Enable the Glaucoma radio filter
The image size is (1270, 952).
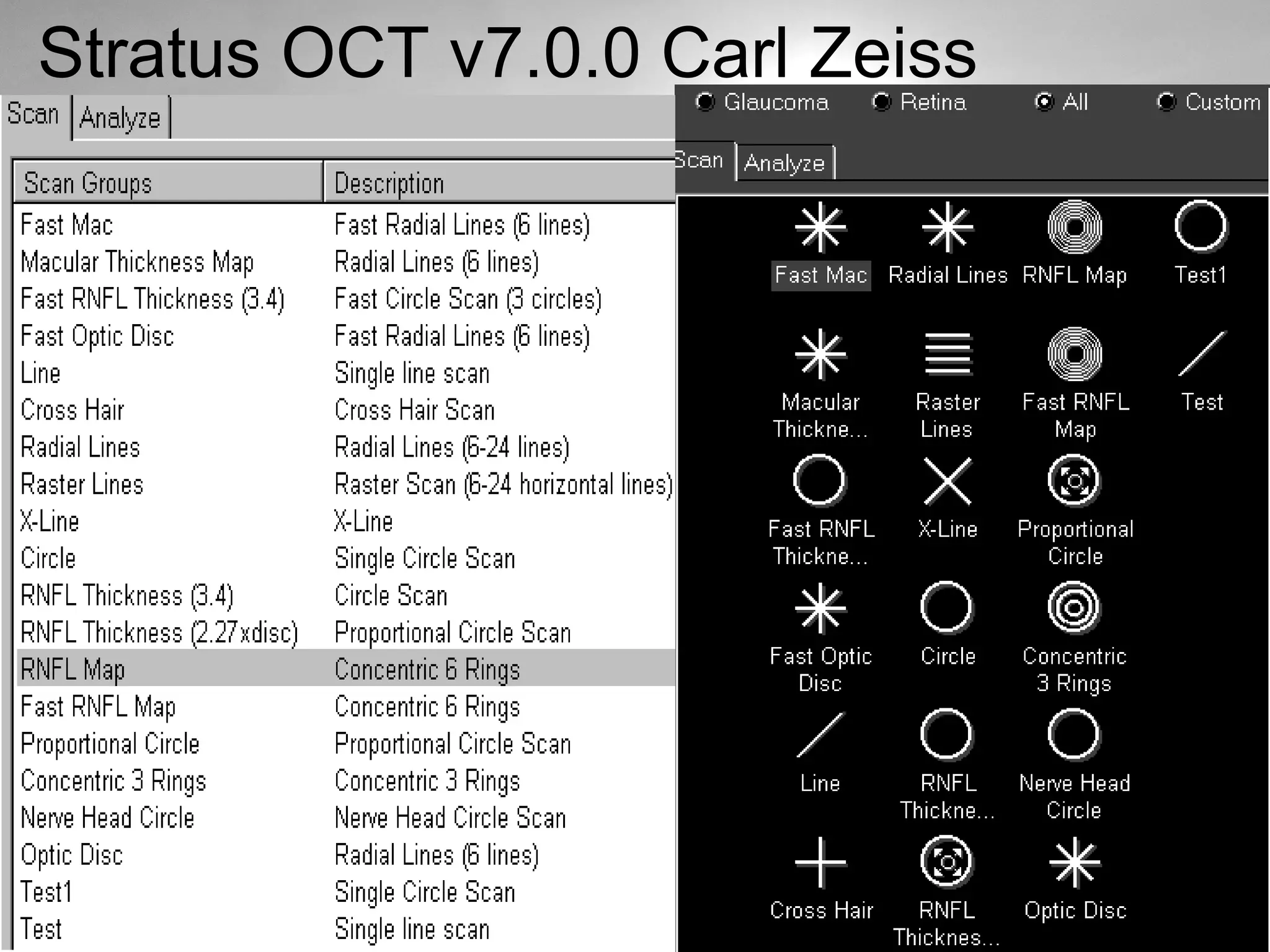coord(705,102)
